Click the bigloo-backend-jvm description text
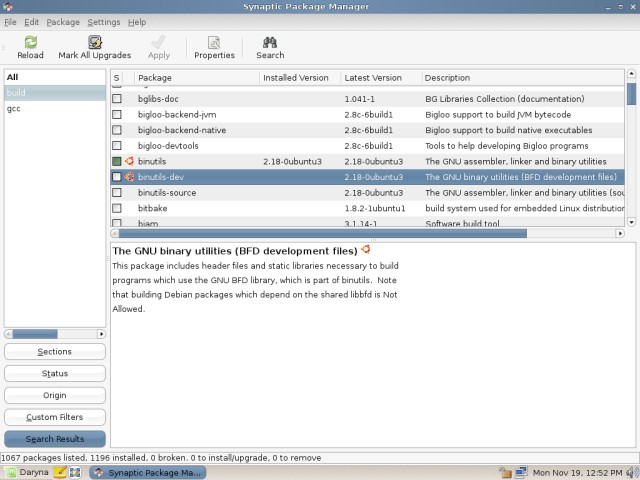640x480 pixels. coord(498,115)
